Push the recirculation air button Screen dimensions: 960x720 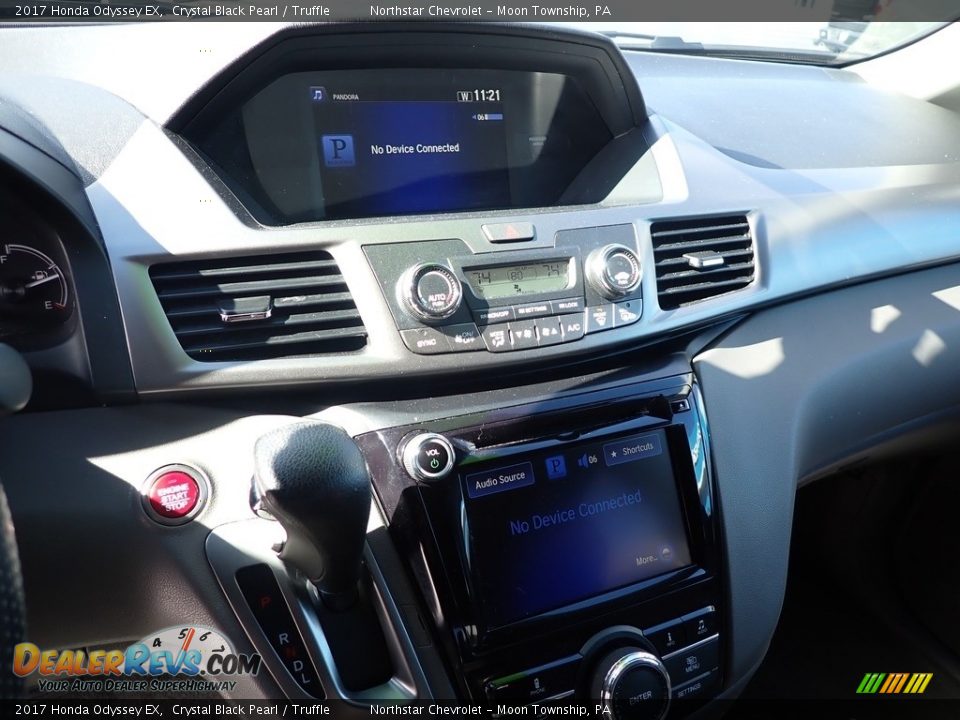click(628, 315)
